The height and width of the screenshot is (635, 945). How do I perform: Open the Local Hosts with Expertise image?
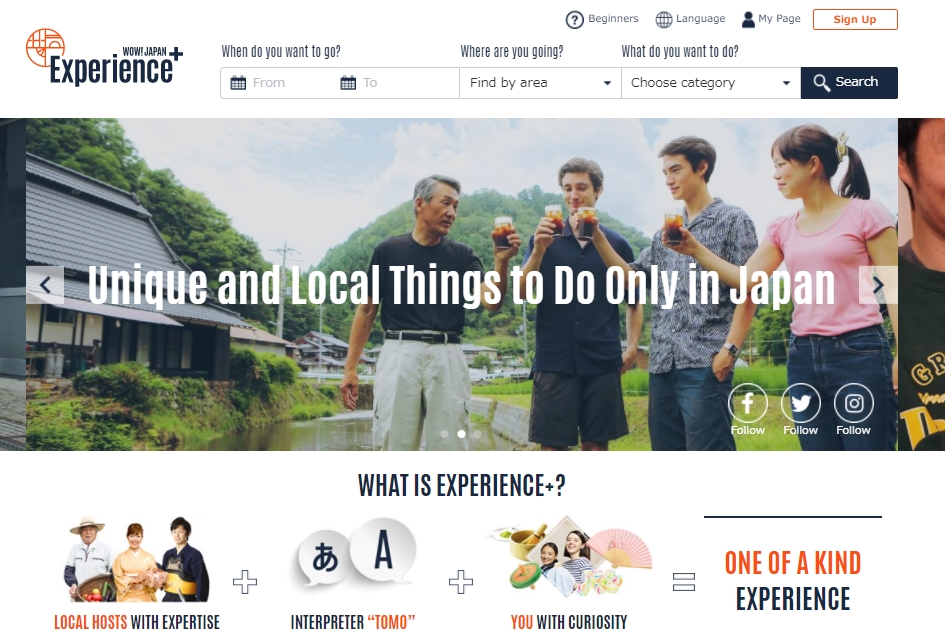pos(137,559)
